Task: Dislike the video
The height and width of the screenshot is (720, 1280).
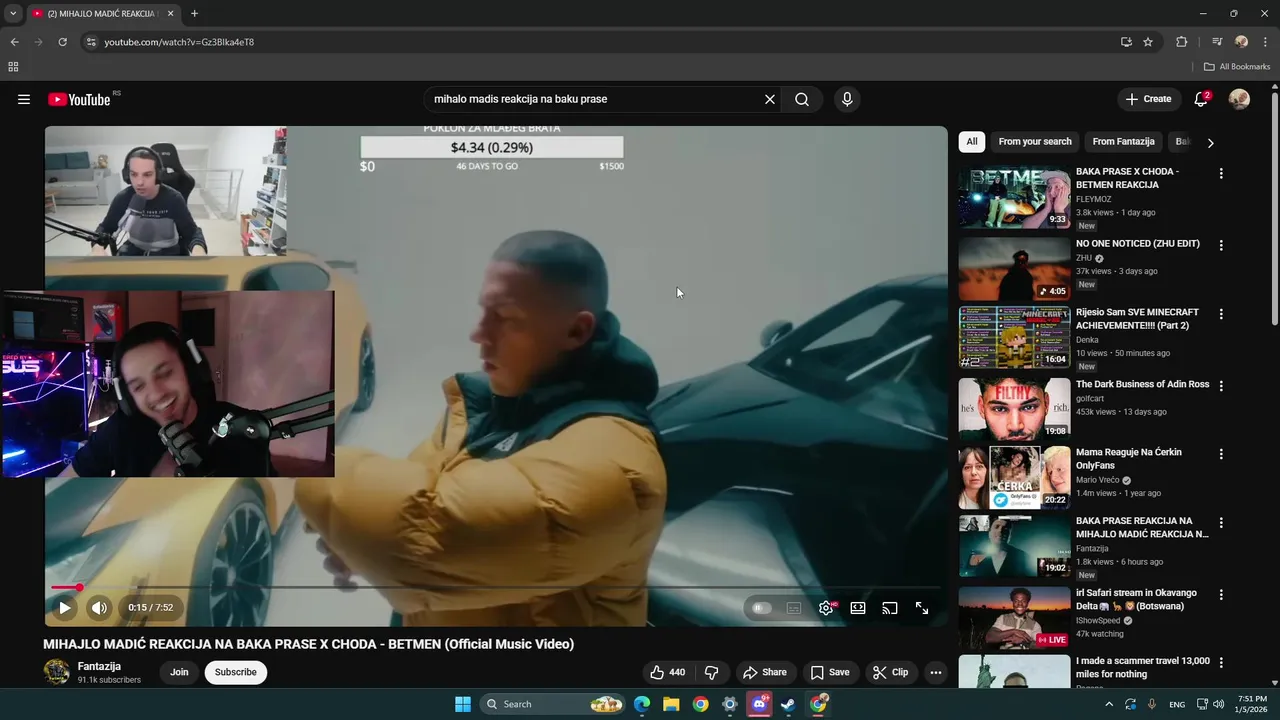Action: (x=711, y=672)
